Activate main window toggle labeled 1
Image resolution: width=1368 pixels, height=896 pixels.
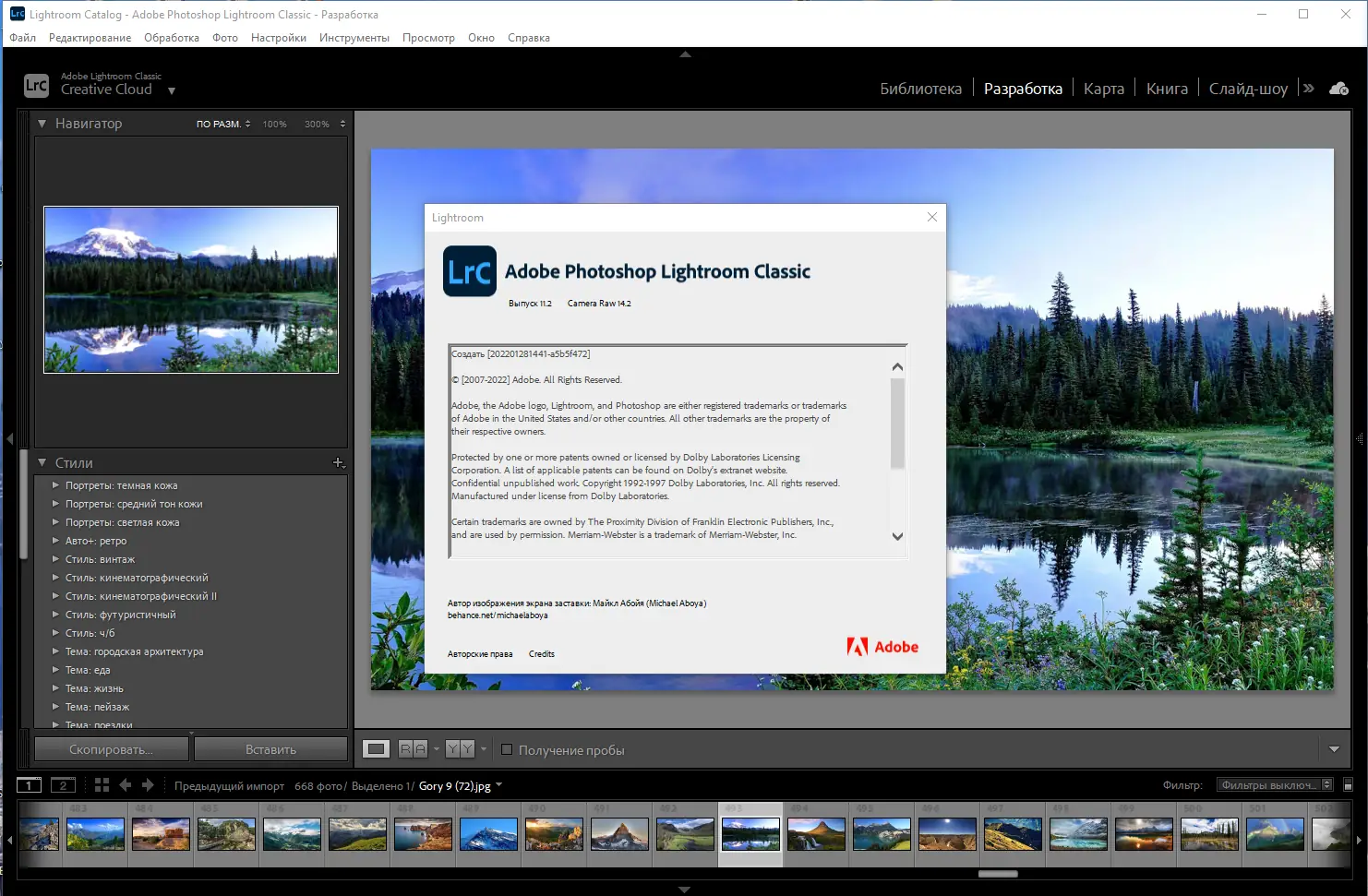tap(29, 784)
